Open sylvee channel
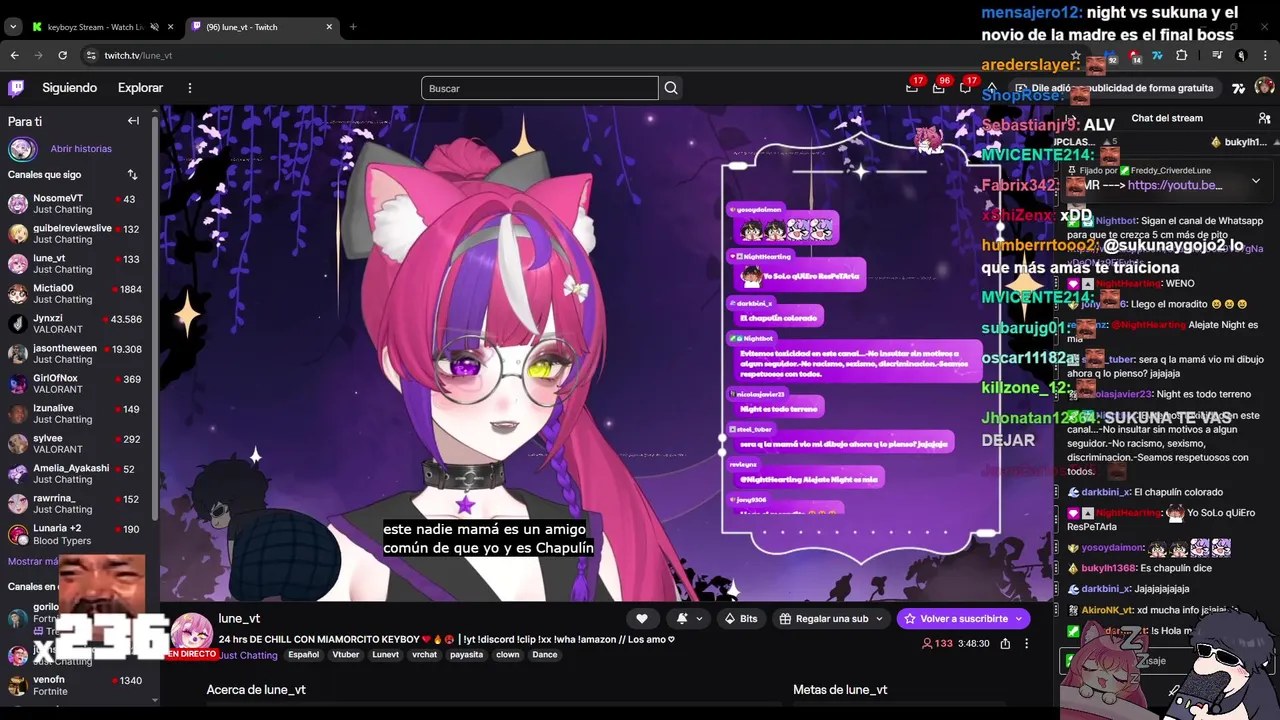 click(x=76, y=444)
